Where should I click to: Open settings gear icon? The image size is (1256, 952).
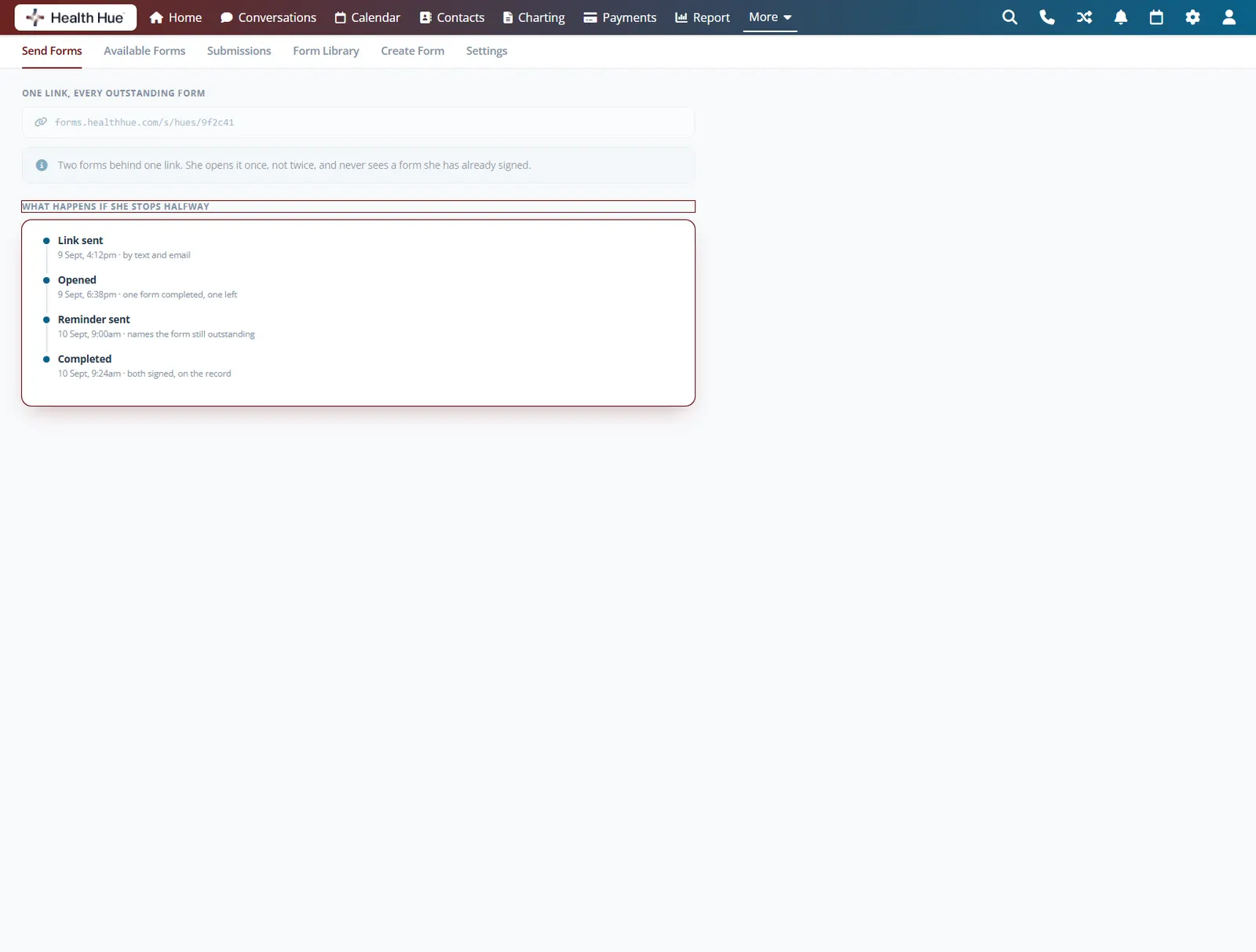click(1192, 17)
